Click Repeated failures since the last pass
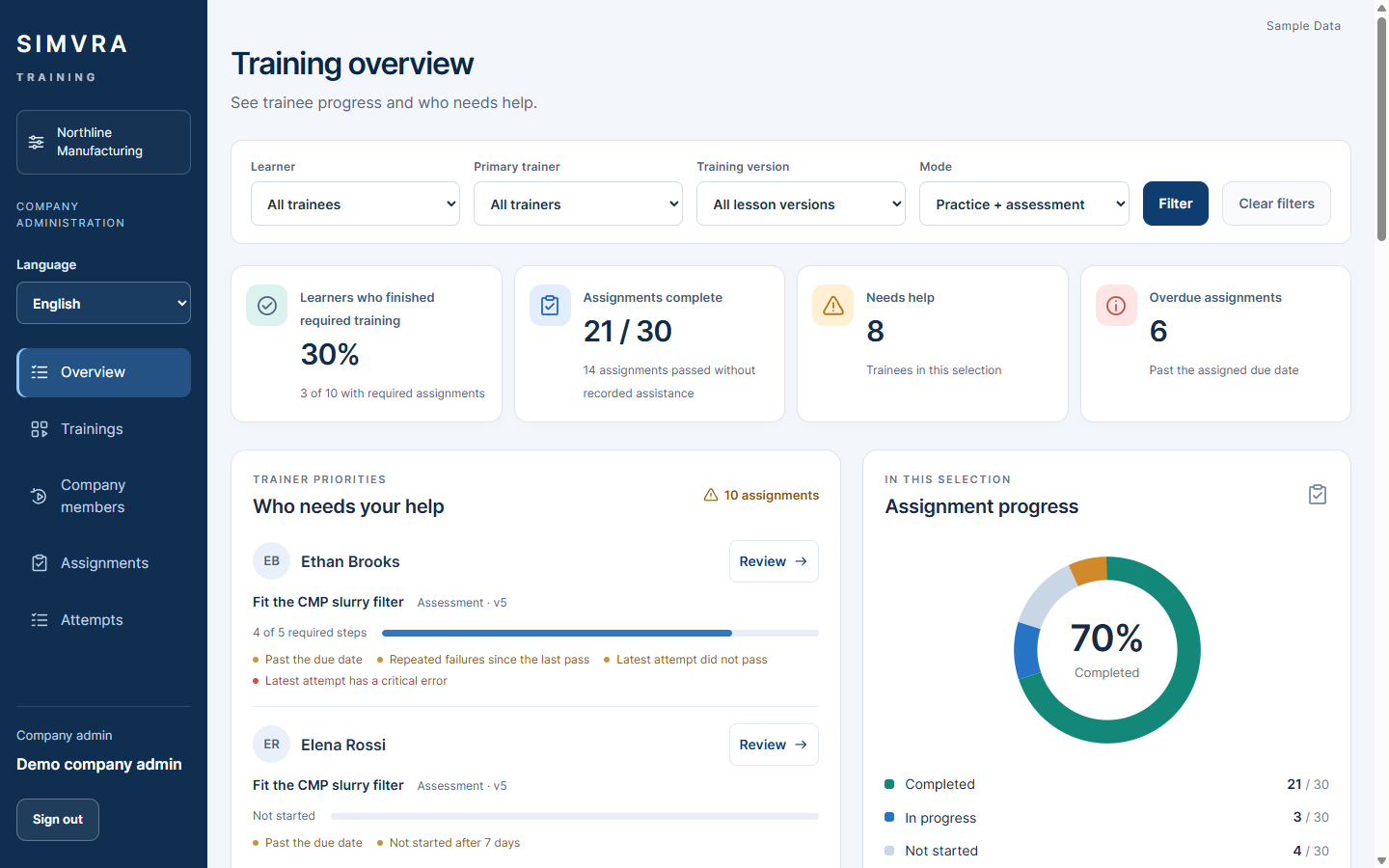 pyautogui.click(x=489, y=660)
